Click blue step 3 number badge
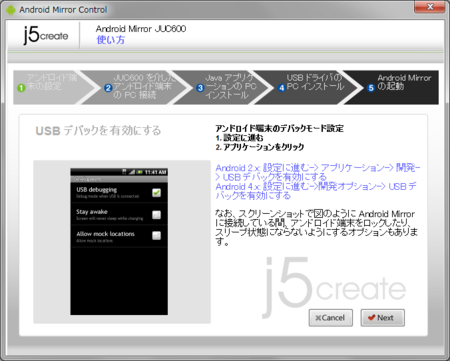450x361 pixels. pyautogui.click(x=200, y=88)
